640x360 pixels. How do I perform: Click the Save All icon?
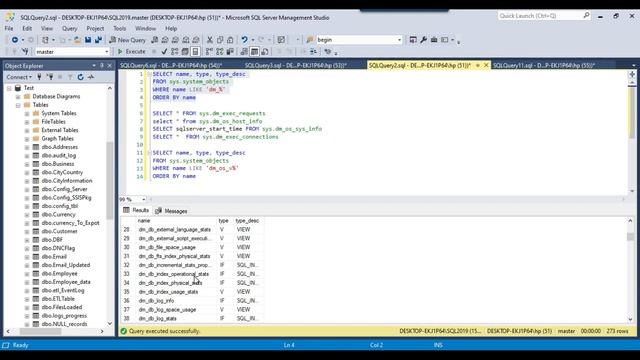coord(98,40)
